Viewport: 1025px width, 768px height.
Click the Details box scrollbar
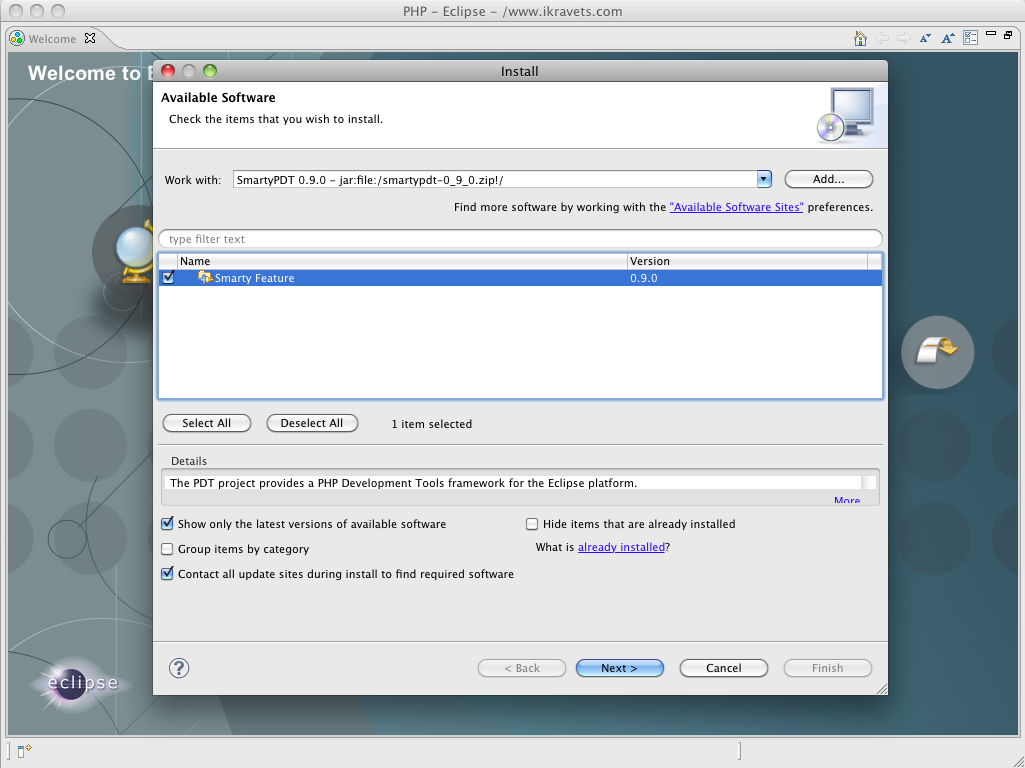tap(869, 483)
